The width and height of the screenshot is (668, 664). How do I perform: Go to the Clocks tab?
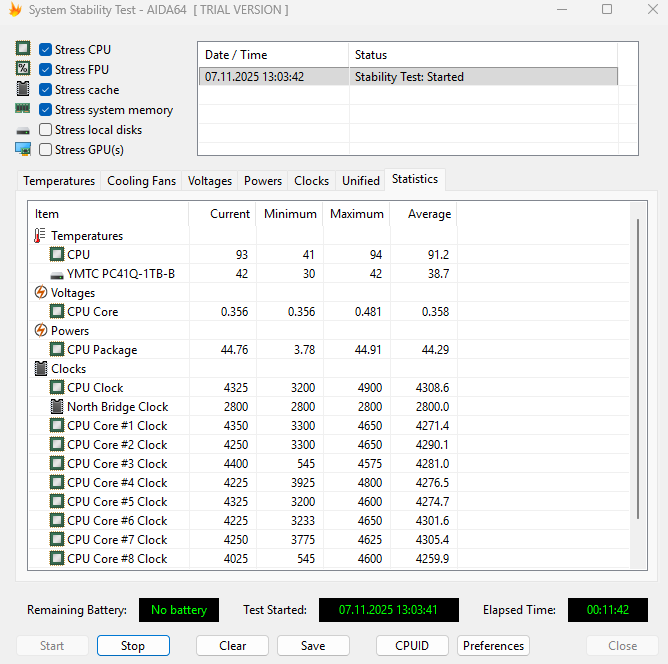tap(311, 181)
